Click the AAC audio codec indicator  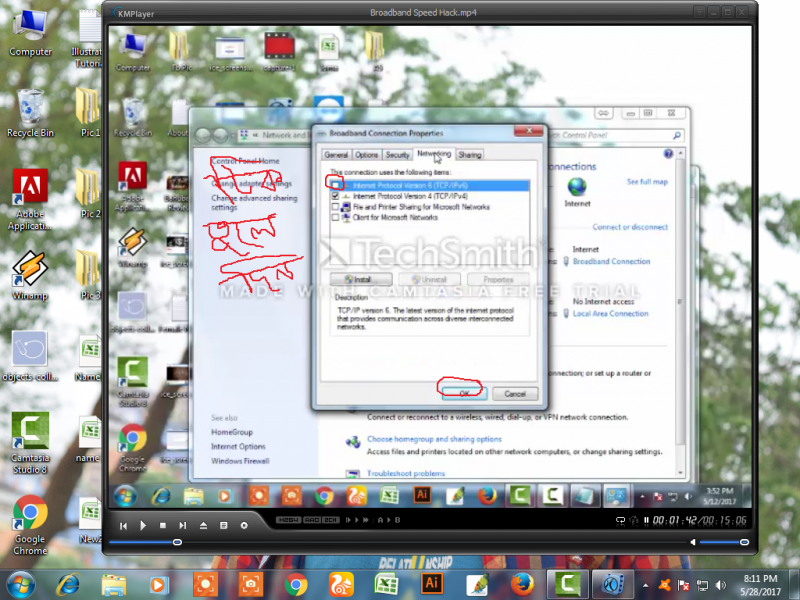pyautogui.click(x=312, y=520)
